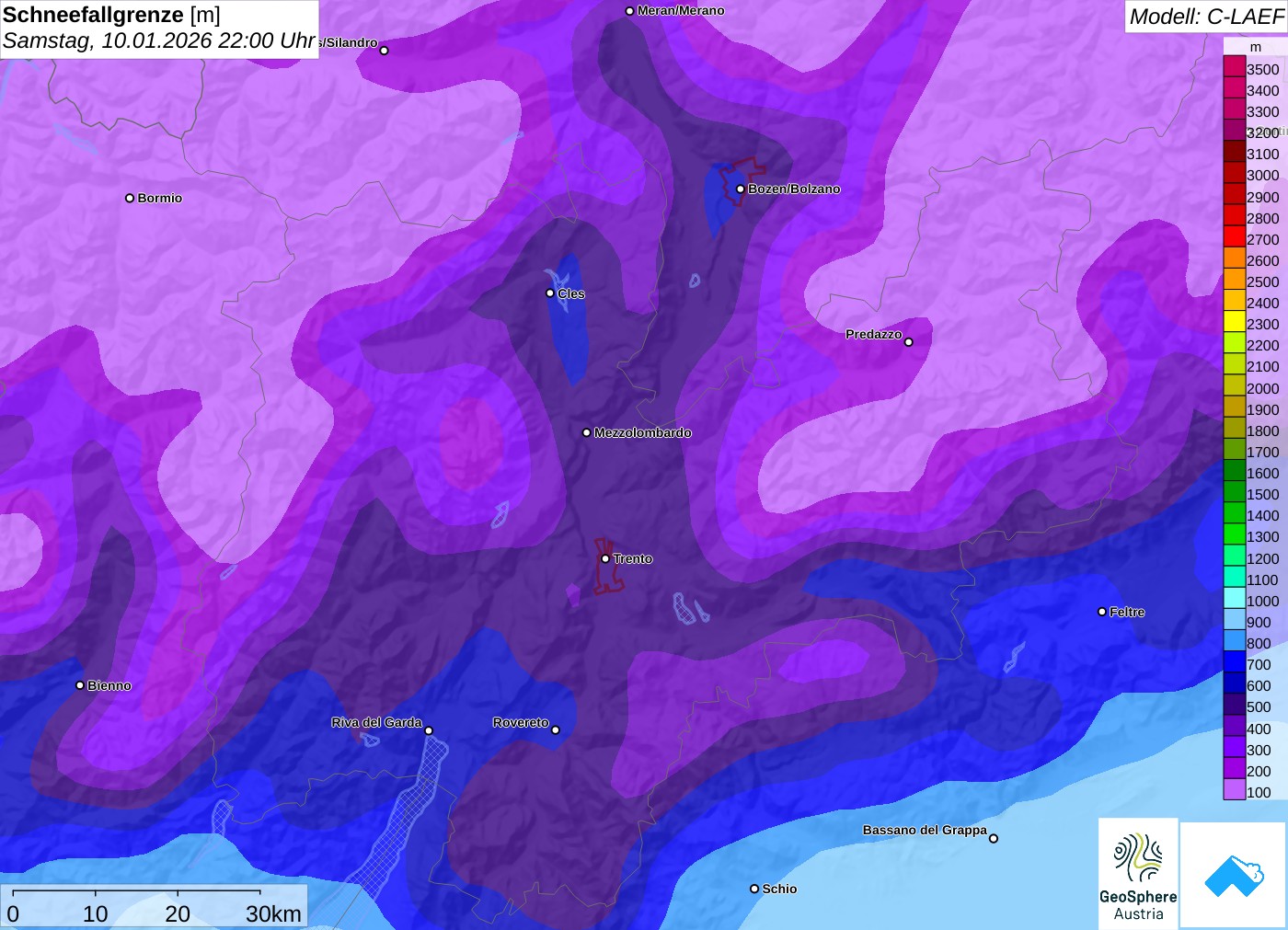Viewport: 1288px width, 930px height.
Task: Click the Schio location marker
Action: coord(754,889)
